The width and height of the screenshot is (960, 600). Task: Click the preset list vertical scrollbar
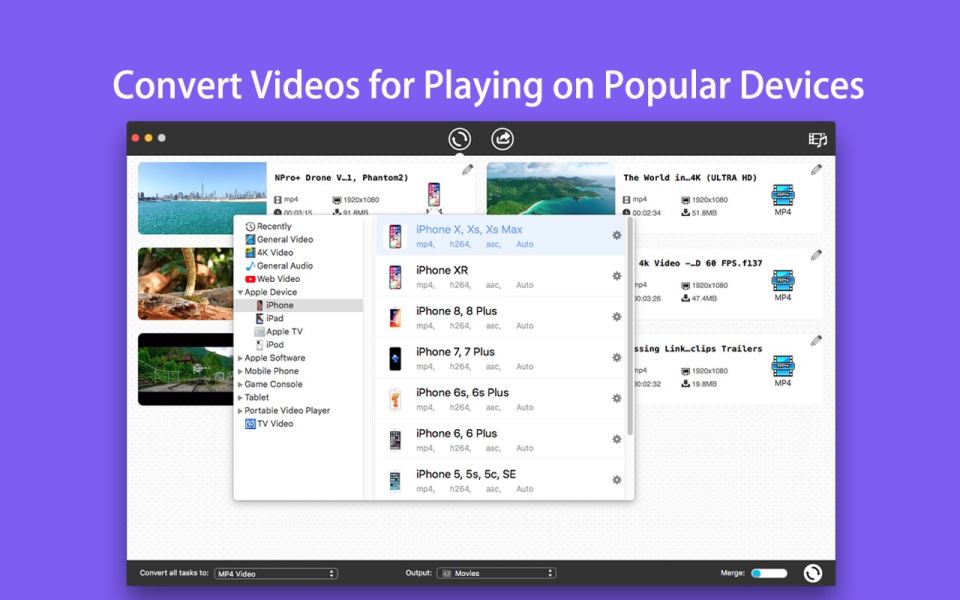(x=630, y=326)
